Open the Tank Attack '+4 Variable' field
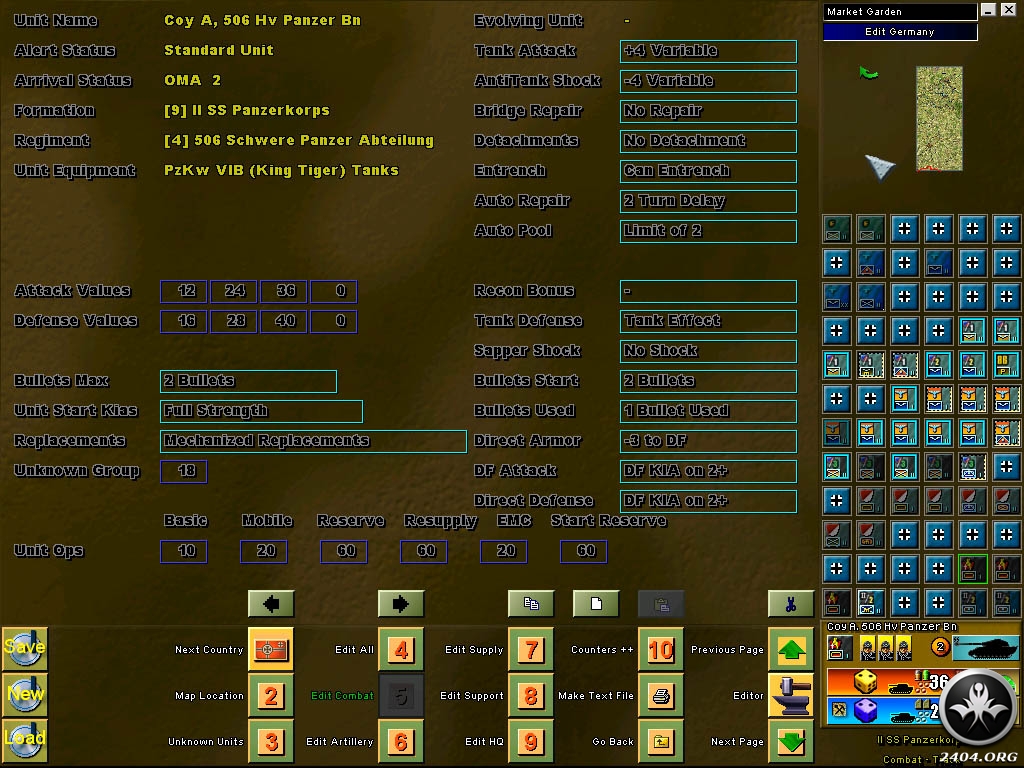Image resolution: width=1024 pixels, height=768 pixels. click(x=708, y=51)
